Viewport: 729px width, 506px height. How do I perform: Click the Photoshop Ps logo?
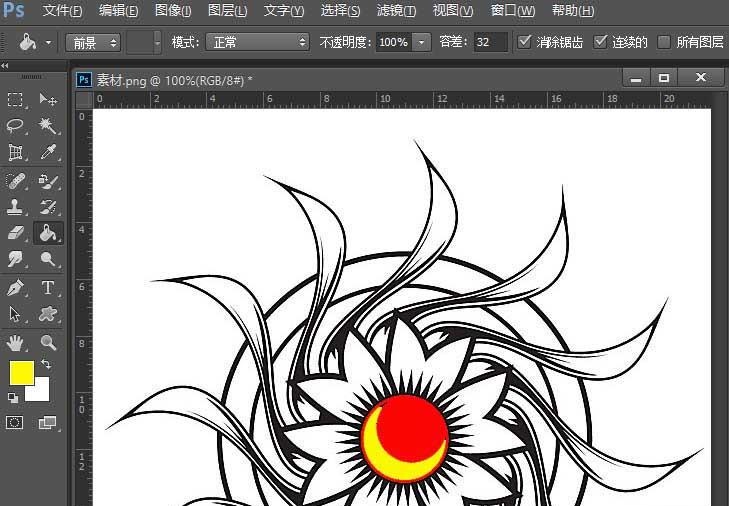[x=13, y=9]
